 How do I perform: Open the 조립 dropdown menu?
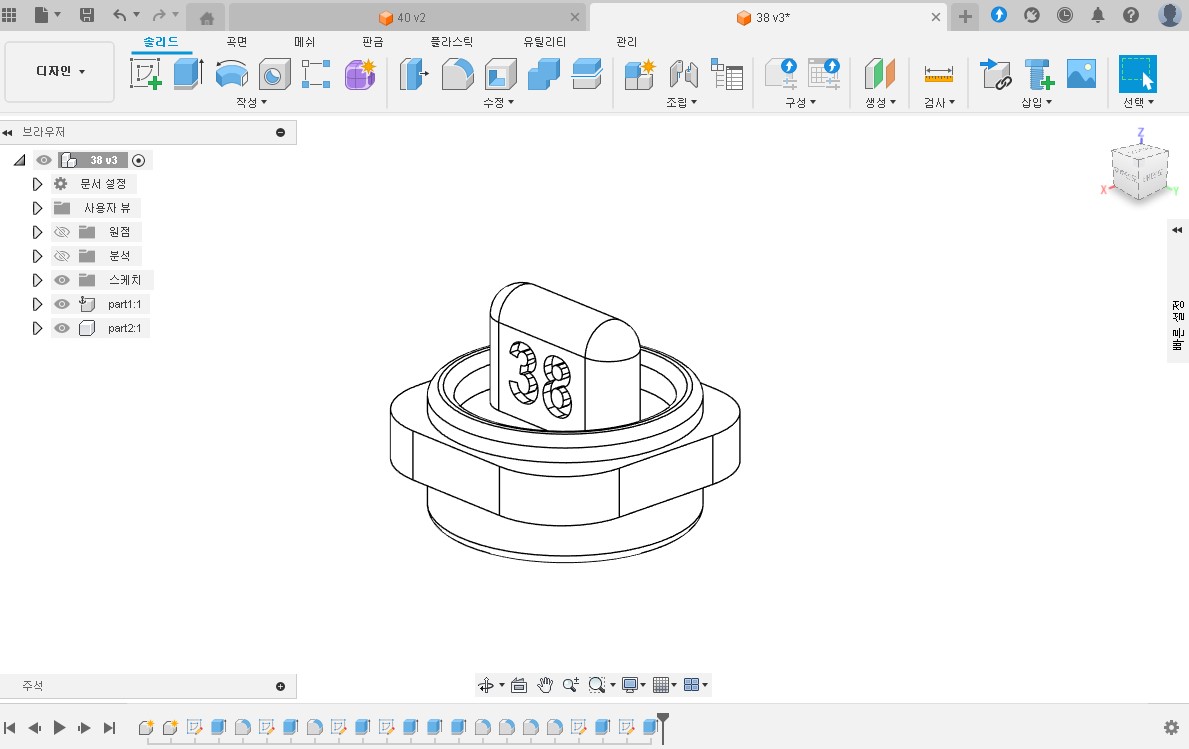[681, 102]
